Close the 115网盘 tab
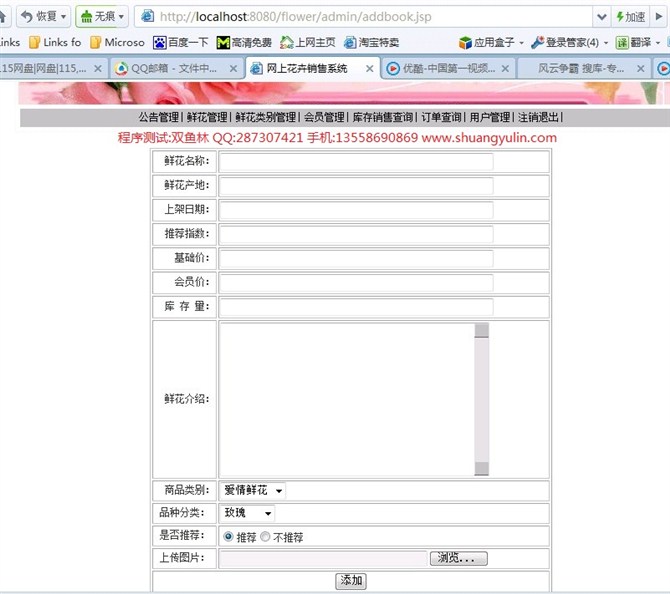Screen dimensions: 670x594 pos(98,68)
